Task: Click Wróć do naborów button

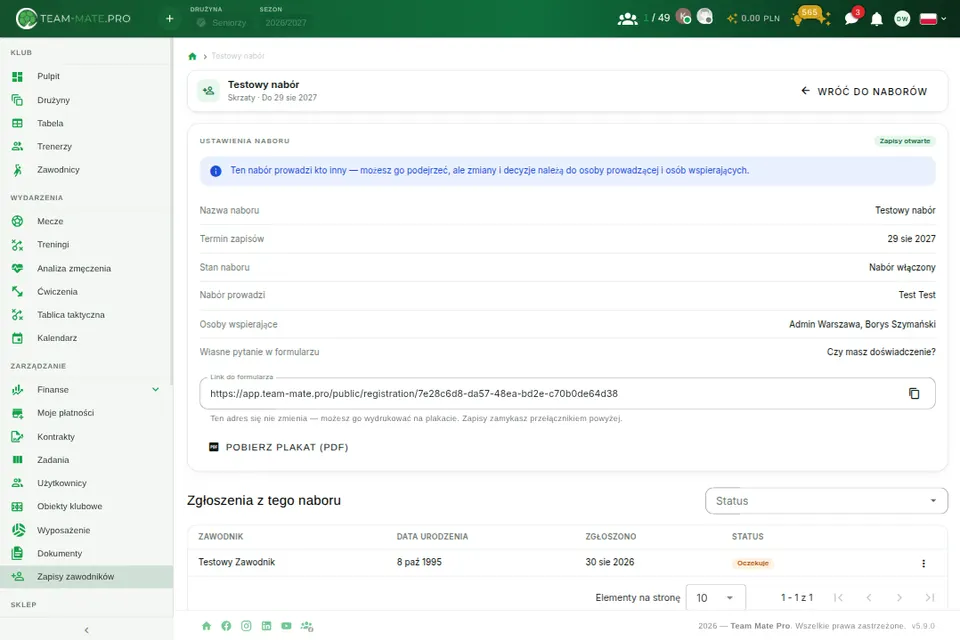Action: pyautogui.click(x=864, y=91)
